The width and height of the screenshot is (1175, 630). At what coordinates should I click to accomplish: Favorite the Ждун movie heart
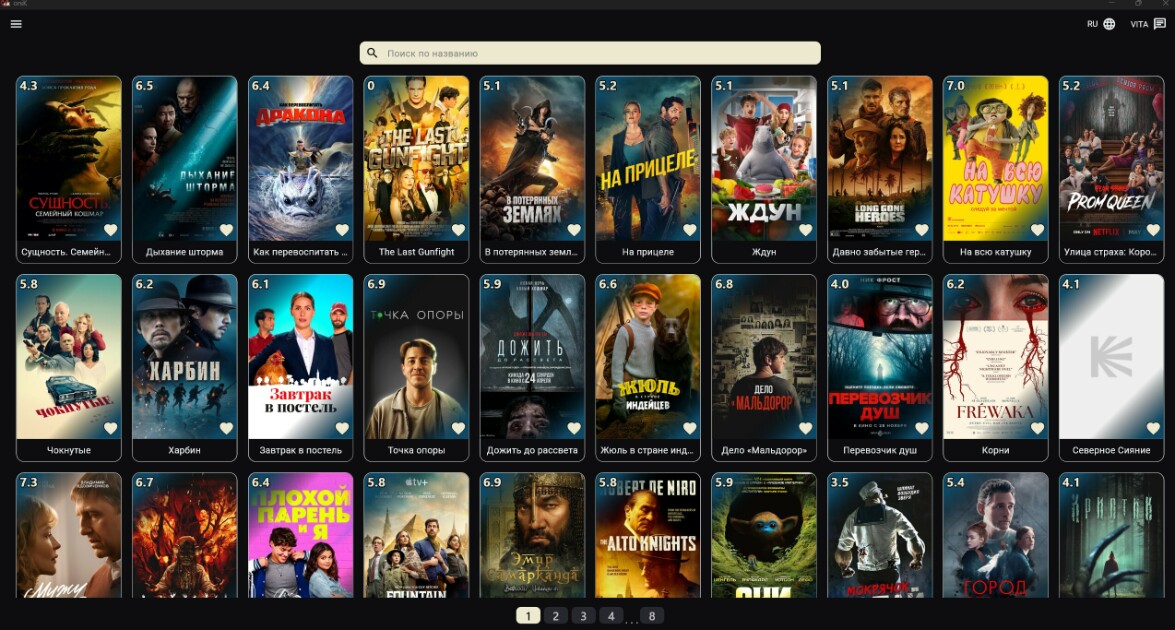806,230
